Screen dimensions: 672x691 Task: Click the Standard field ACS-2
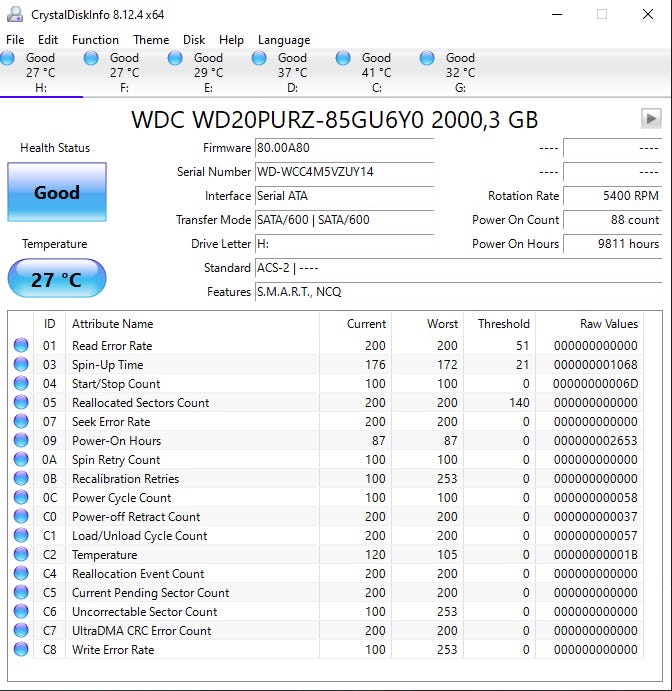[x=459, y=267]
